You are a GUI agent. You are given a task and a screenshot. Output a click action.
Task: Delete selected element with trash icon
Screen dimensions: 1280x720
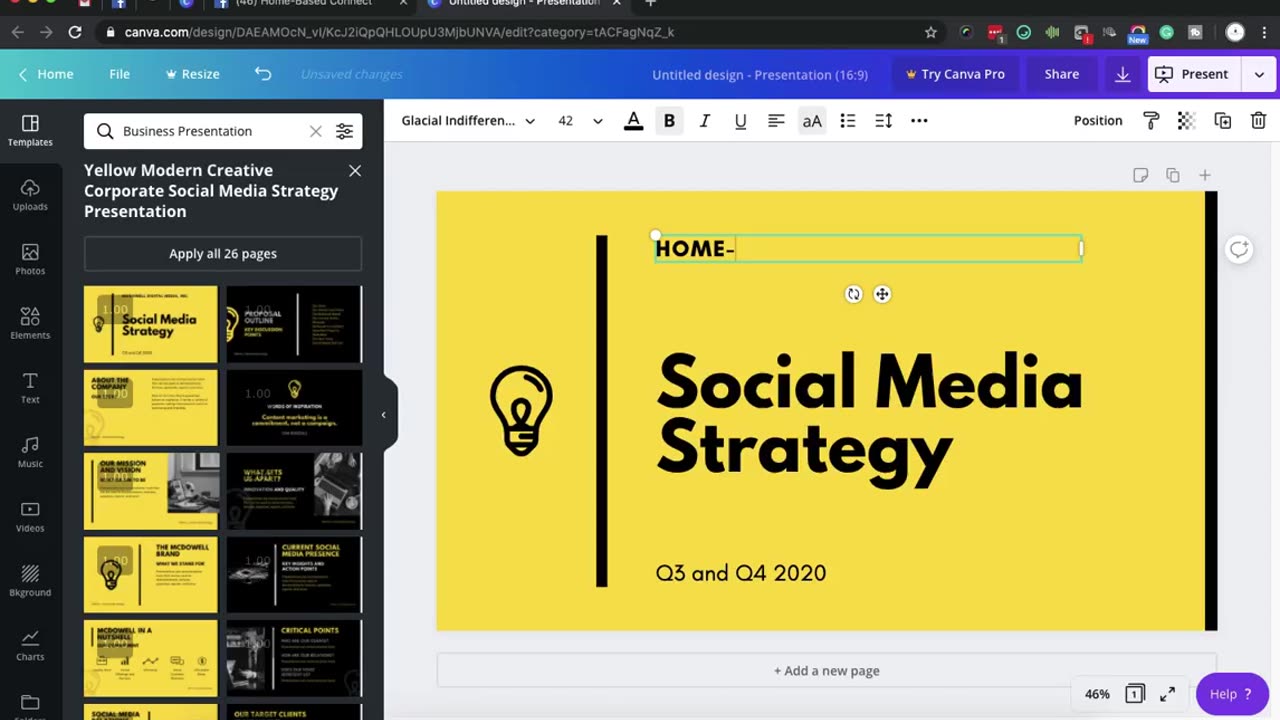1258,121
